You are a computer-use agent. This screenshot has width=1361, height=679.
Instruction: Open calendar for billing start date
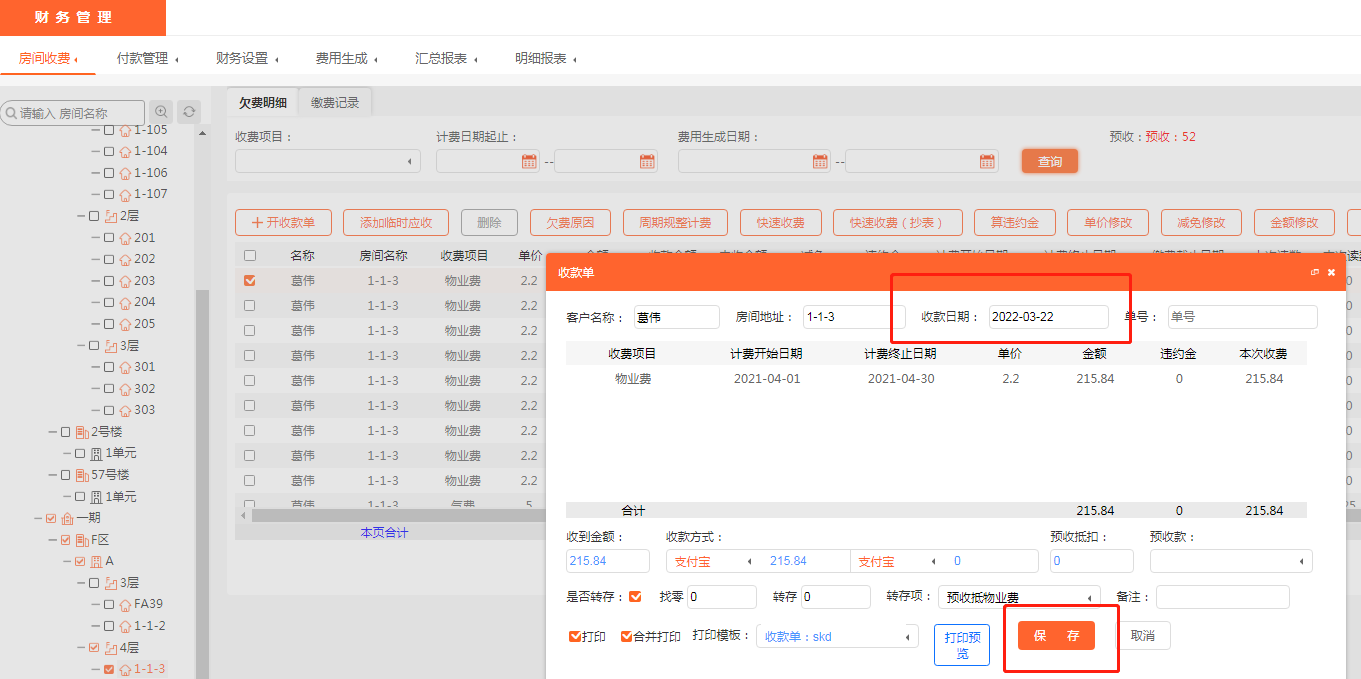pos(529,161)
